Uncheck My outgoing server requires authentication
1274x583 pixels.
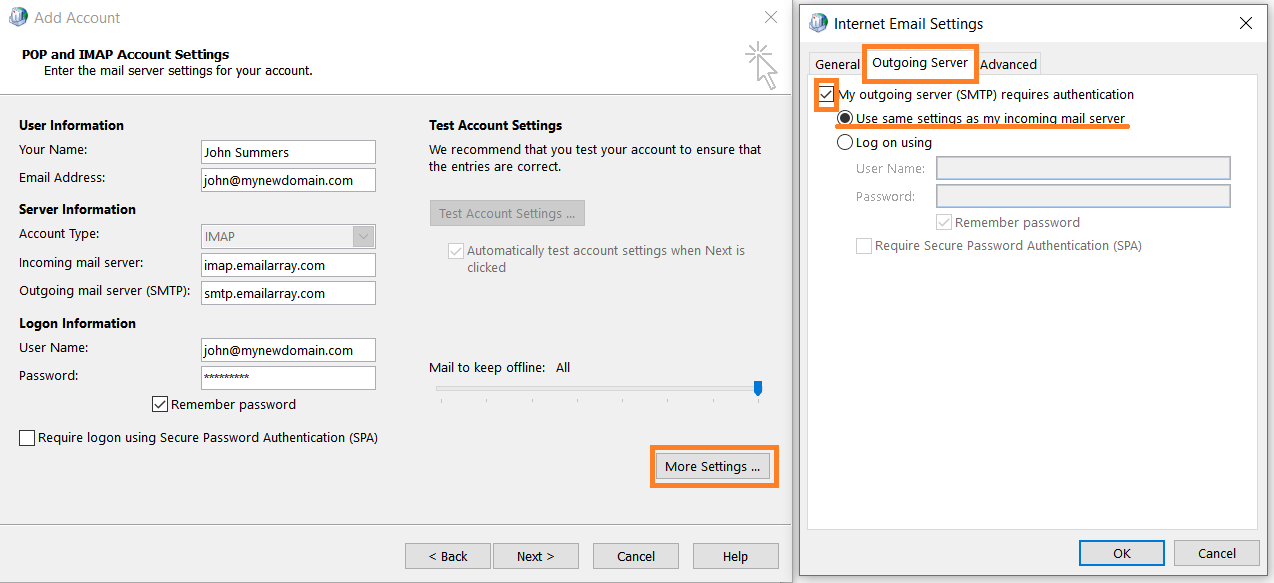(x=826, y=95)
